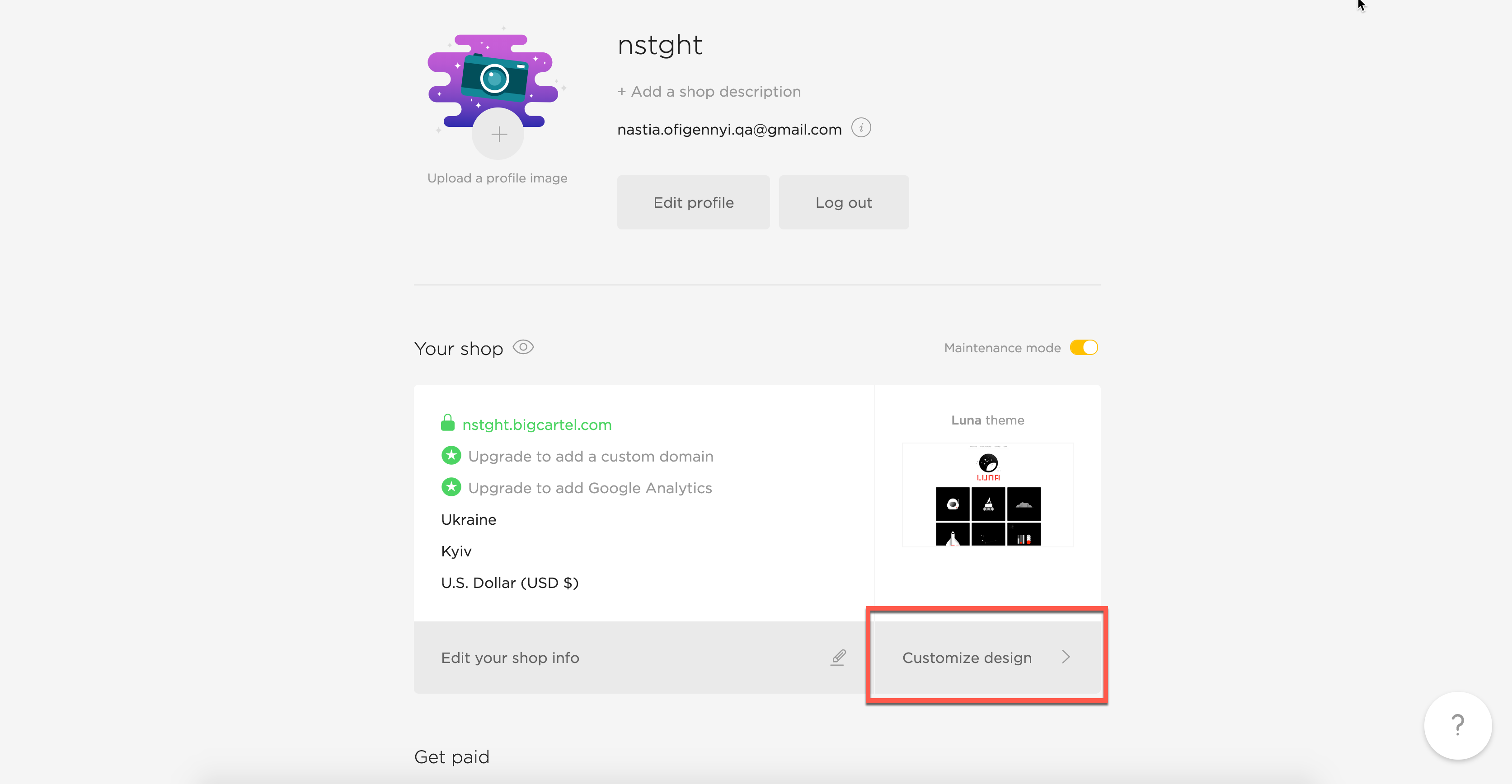Expand Customize design using the chevron arrow

point(1066,658)
